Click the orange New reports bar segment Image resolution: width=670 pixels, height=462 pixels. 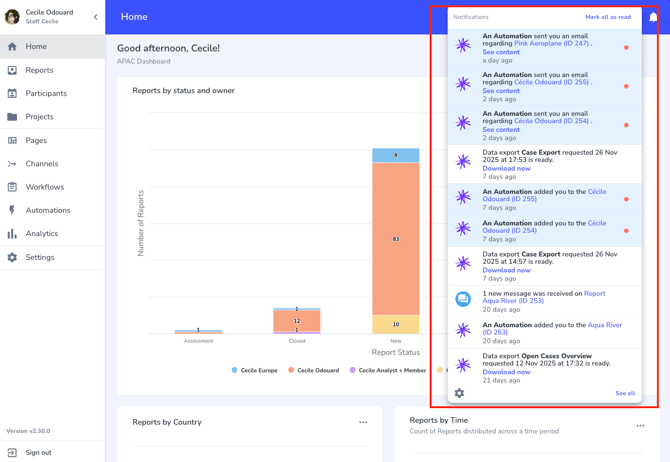click(396, 238)
